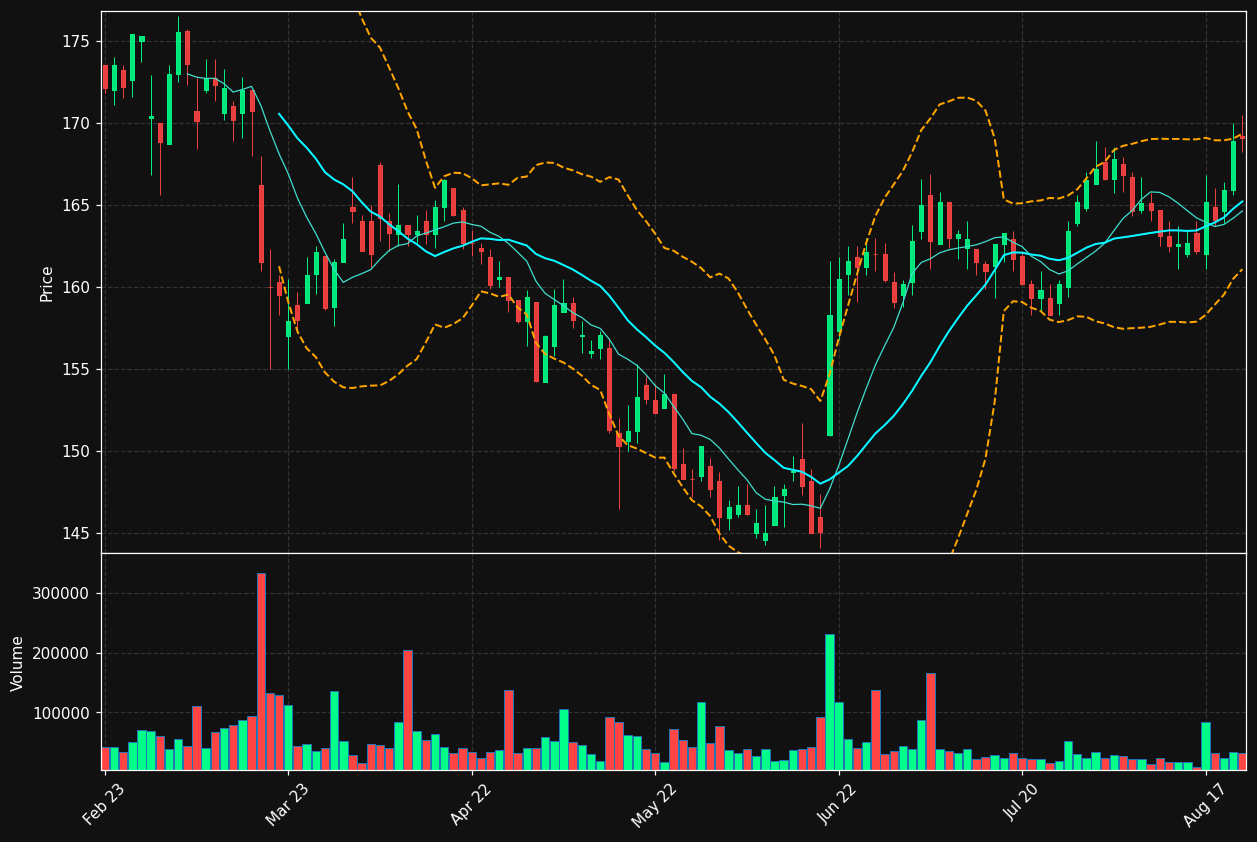1257x842 pixels.
Task: Select the 175 price tick label
Action: click(75, 41)
